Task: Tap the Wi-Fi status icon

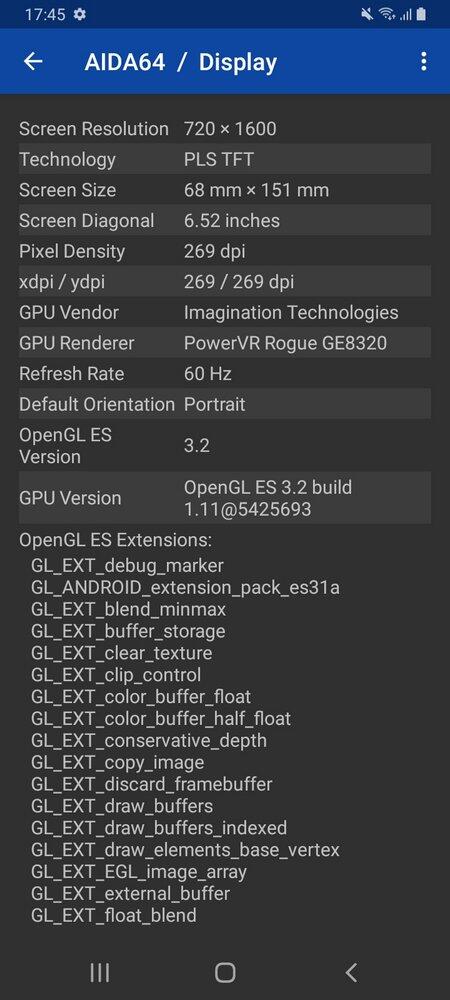Action: click(387, 14)
